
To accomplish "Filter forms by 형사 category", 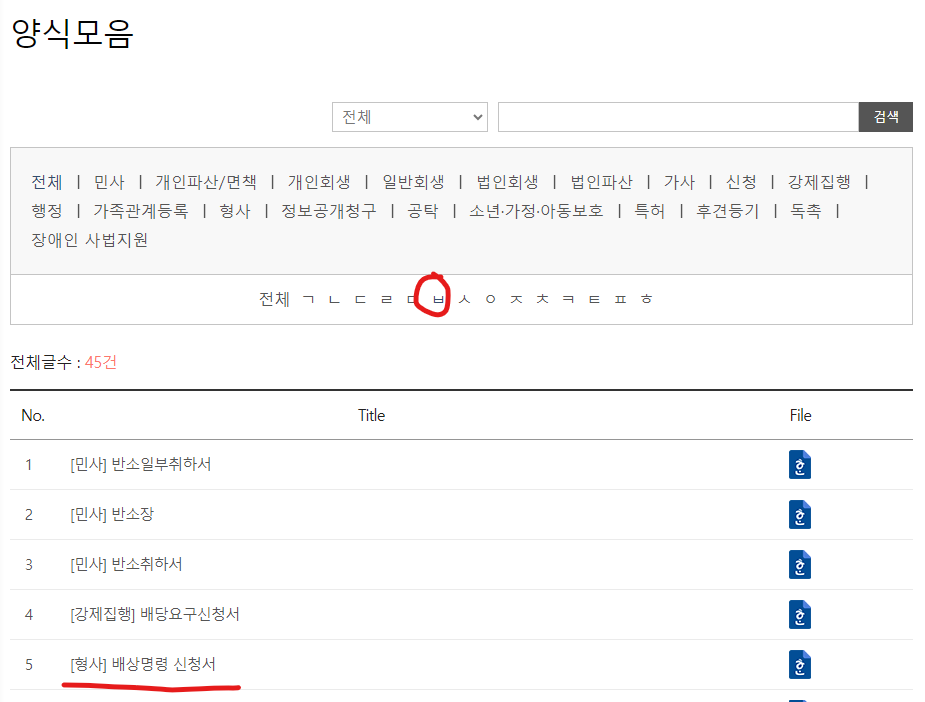I will click(x=234, y=211).
